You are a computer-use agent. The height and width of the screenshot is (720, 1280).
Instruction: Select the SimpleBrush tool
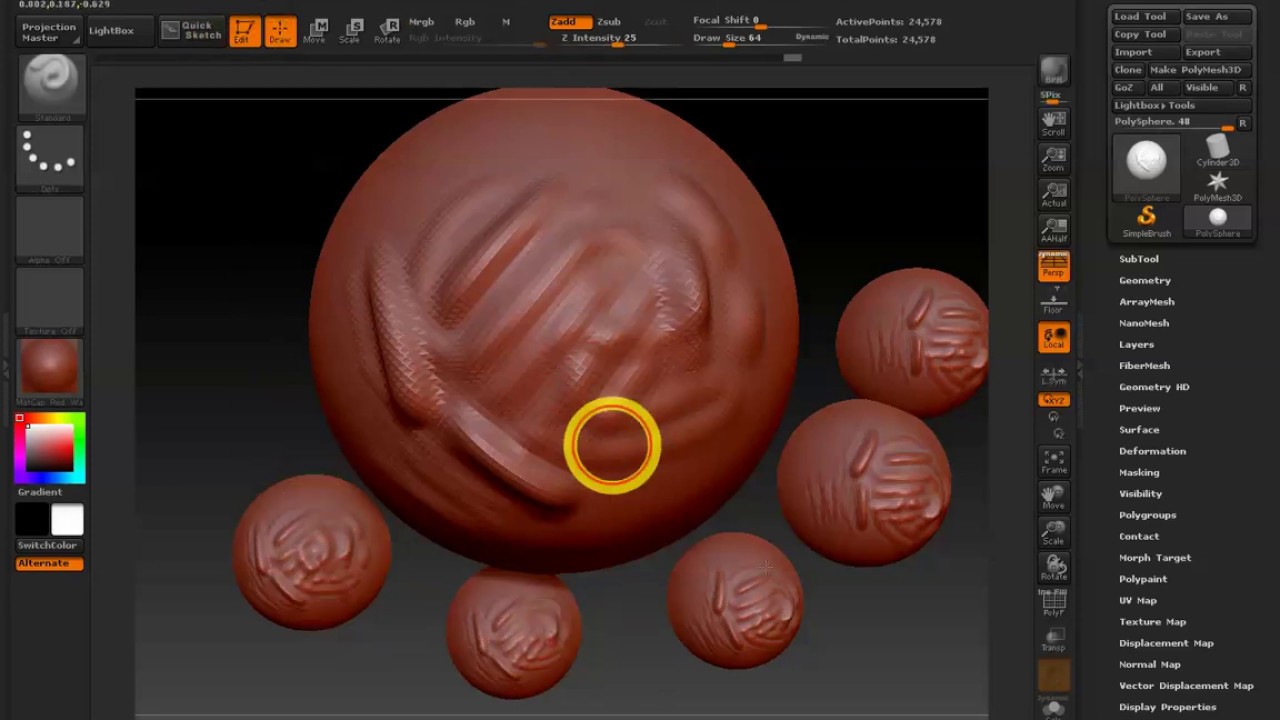click(1146, 222)
